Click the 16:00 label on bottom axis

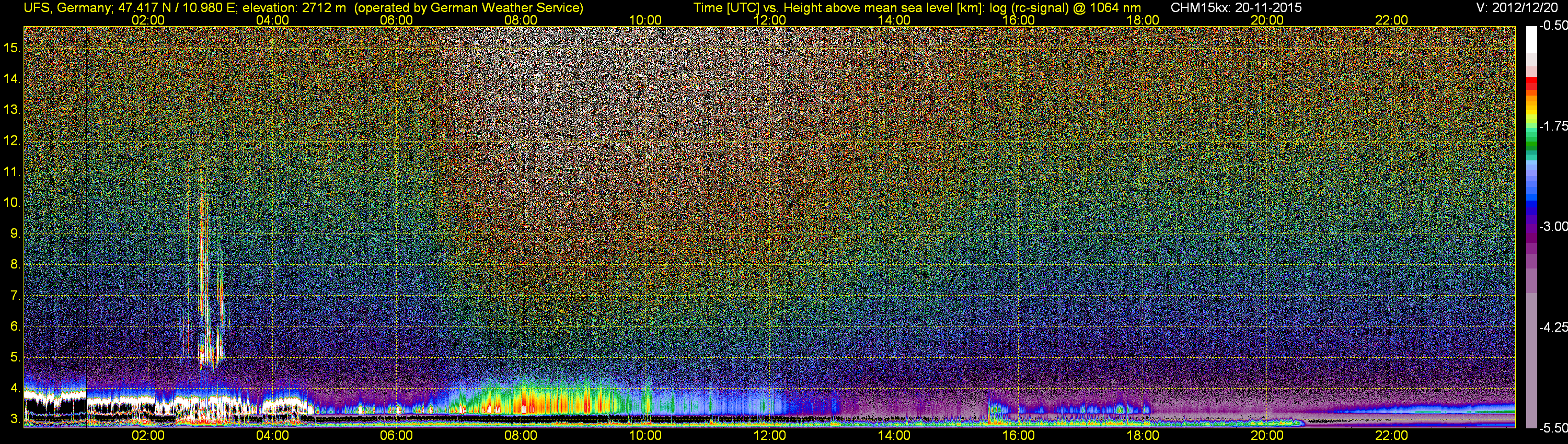(x=1018, y=436)
